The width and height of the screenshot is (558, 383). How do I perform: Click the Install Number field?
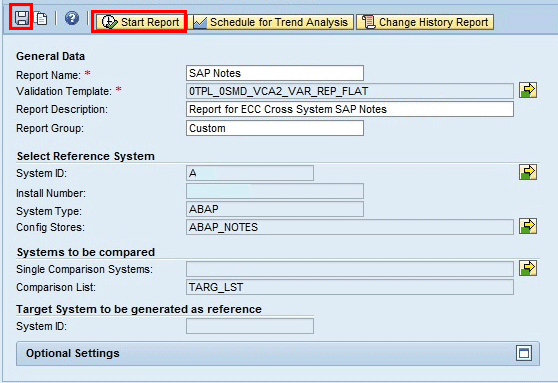pos(275,191)
